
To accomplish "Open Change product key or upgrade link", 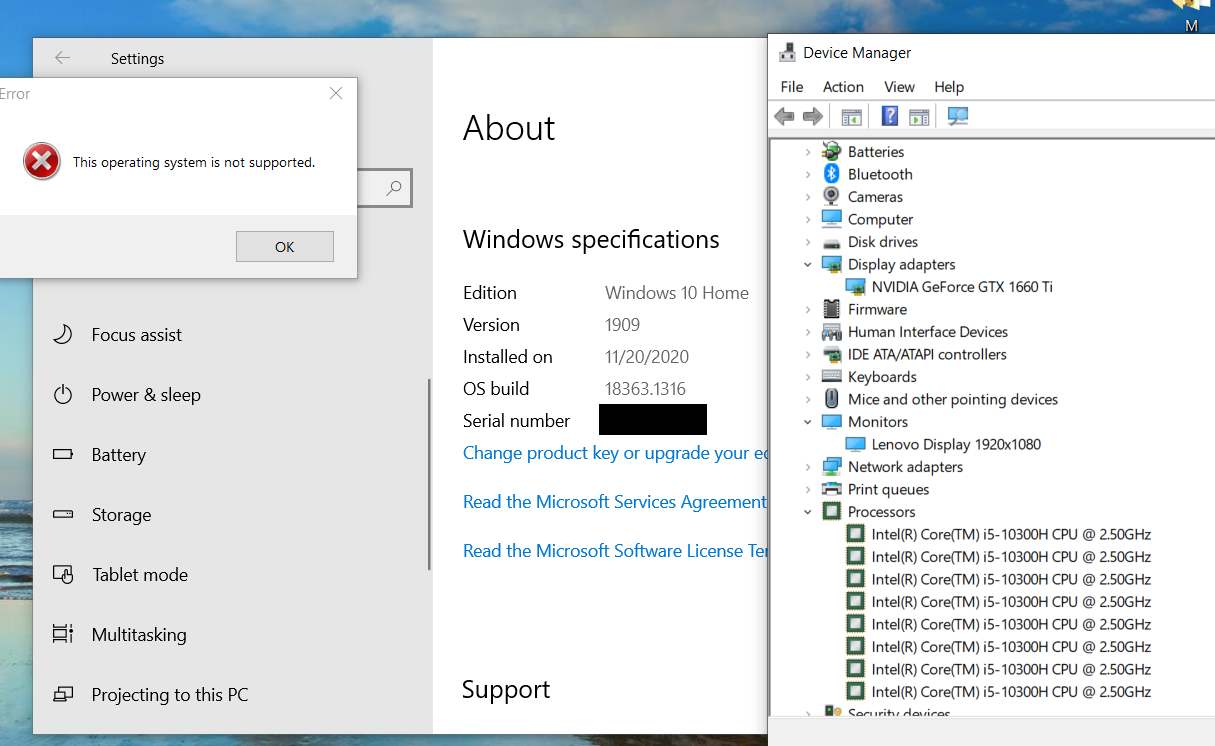I will [x=615, y=453].
